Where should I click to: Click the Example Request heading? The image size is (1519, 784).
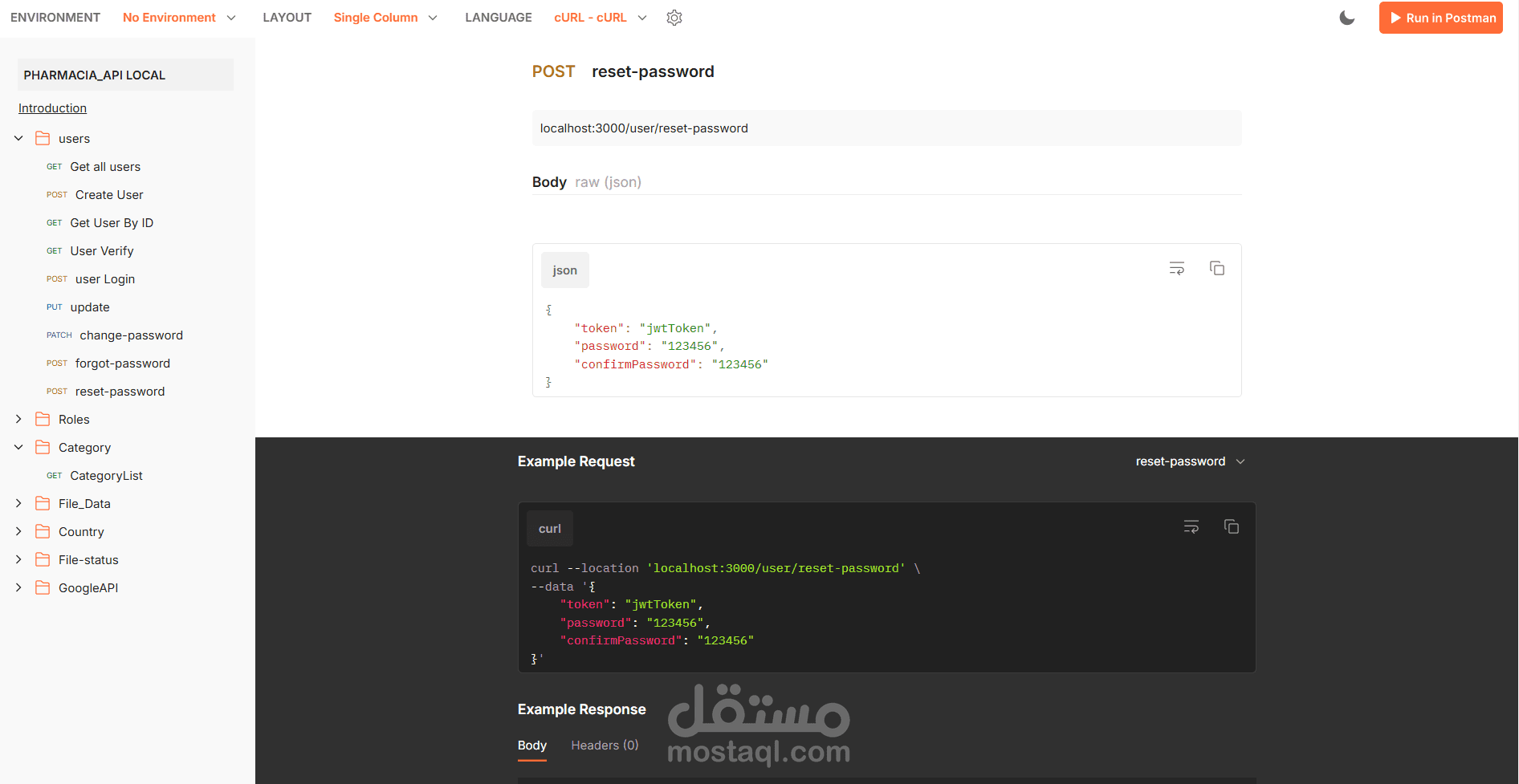tap(576, 461)
